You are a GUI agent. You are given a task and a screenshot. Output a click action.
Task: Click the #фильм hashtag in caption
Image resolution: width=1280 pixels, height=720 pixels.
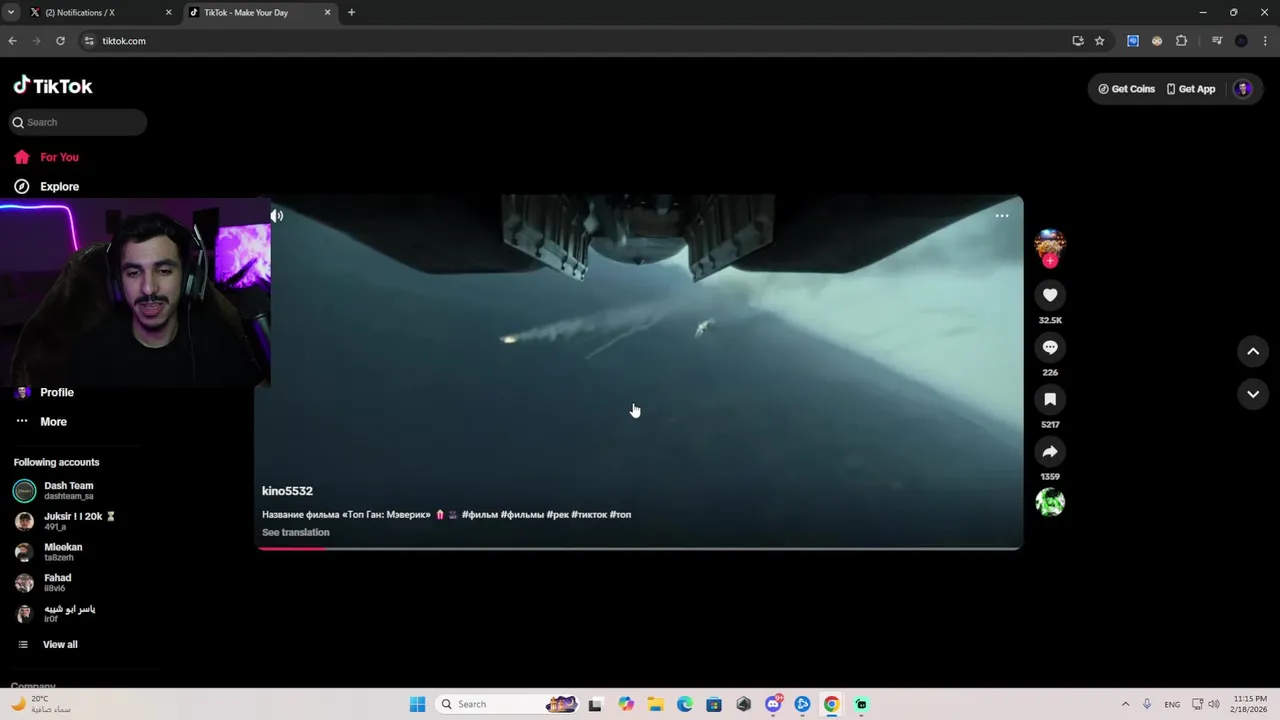pos(479,514)
